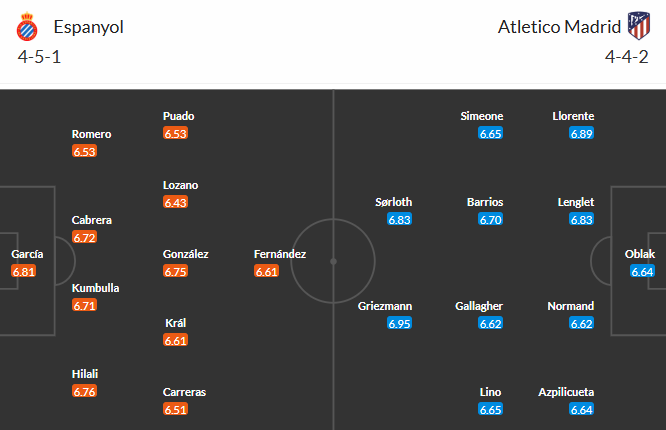The image size is (666, 430).
Task: Open the Espanyol team name link
Action: pos(88,27)
